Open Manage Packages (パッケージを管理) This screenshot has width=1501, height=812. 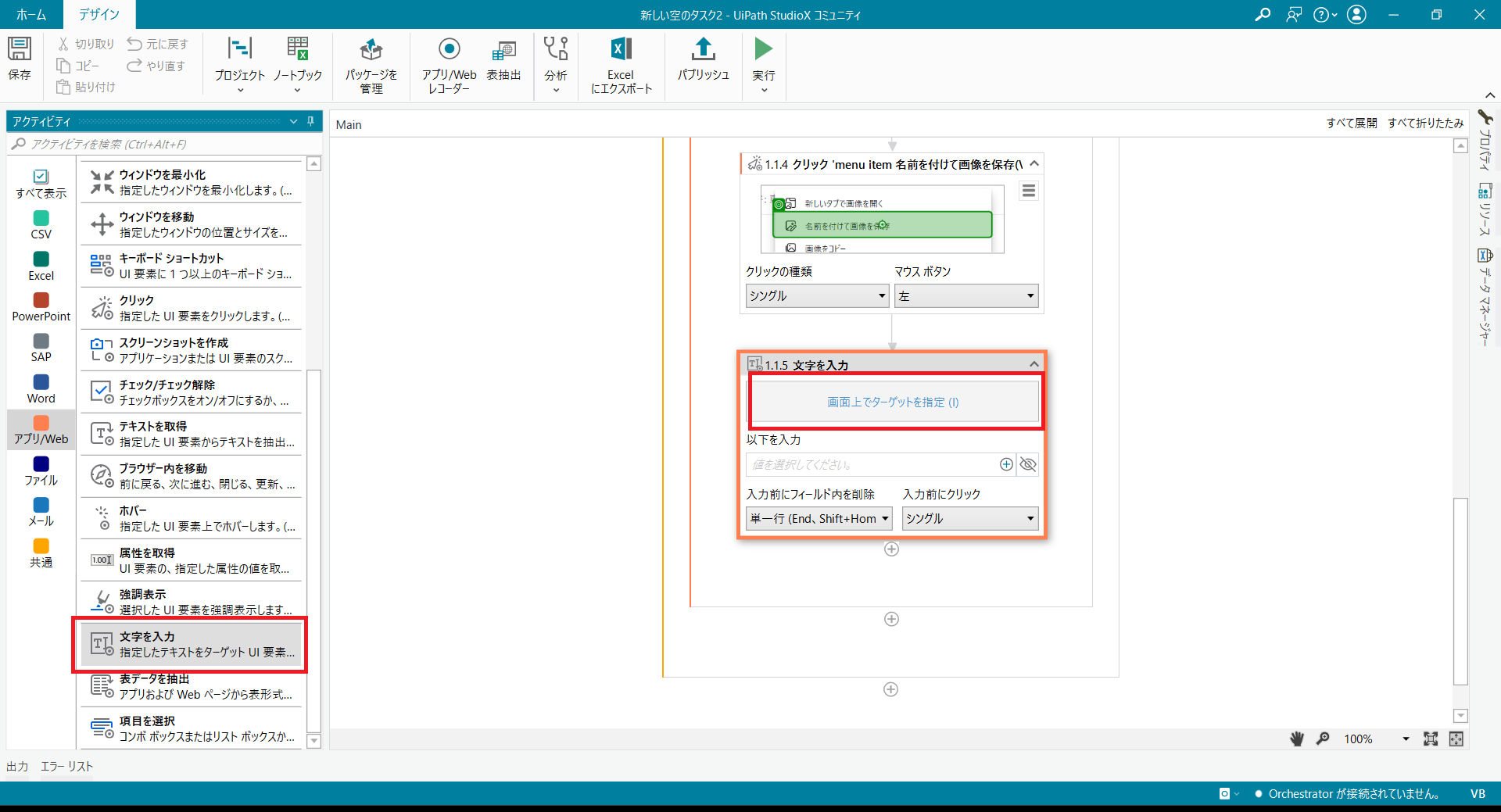click(371, 50)
